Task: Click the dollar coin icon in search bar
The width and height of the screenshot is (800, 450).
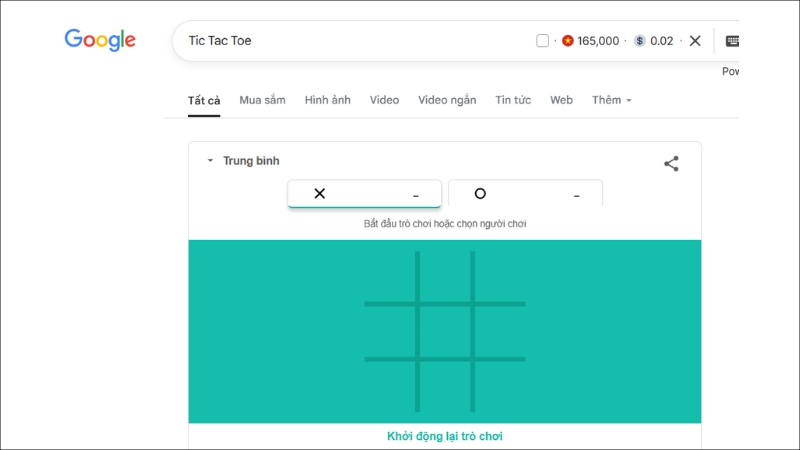Action: click(x=640, y=41)
